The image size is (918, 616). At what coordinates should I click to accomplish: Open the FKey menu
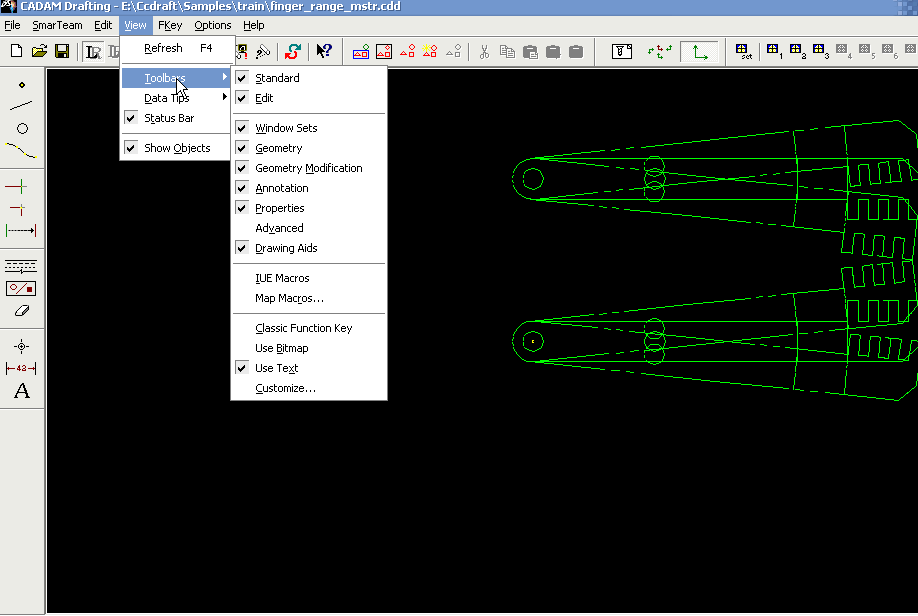coord(170,25)
